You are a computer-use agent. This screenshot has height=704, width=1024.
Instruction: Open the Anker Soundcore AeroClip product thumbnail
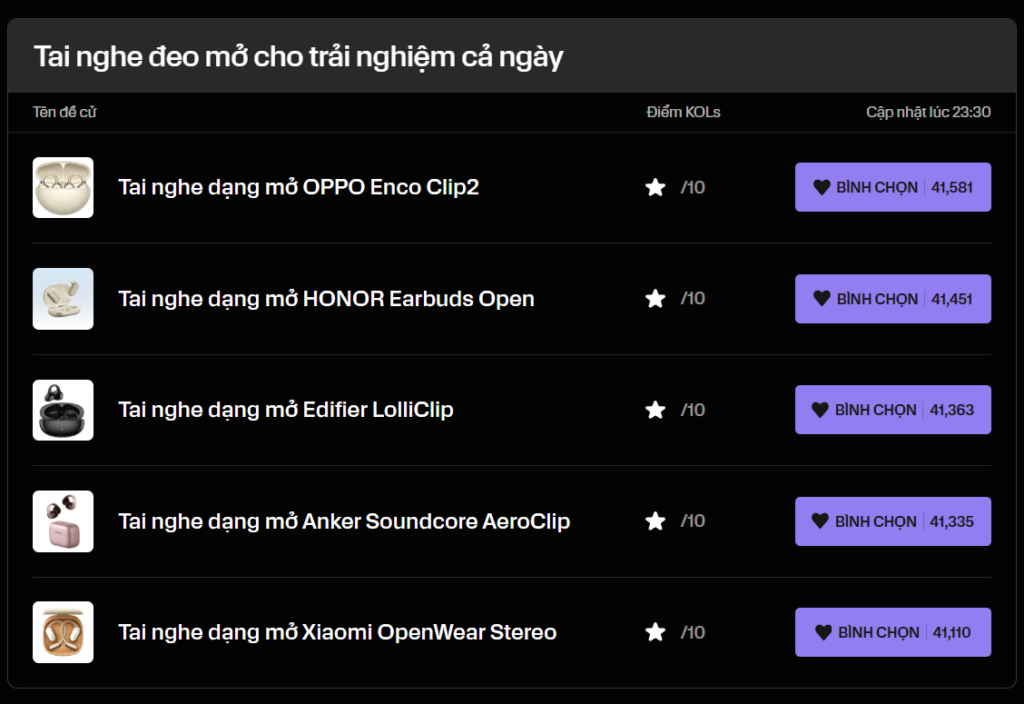(63, 521)
